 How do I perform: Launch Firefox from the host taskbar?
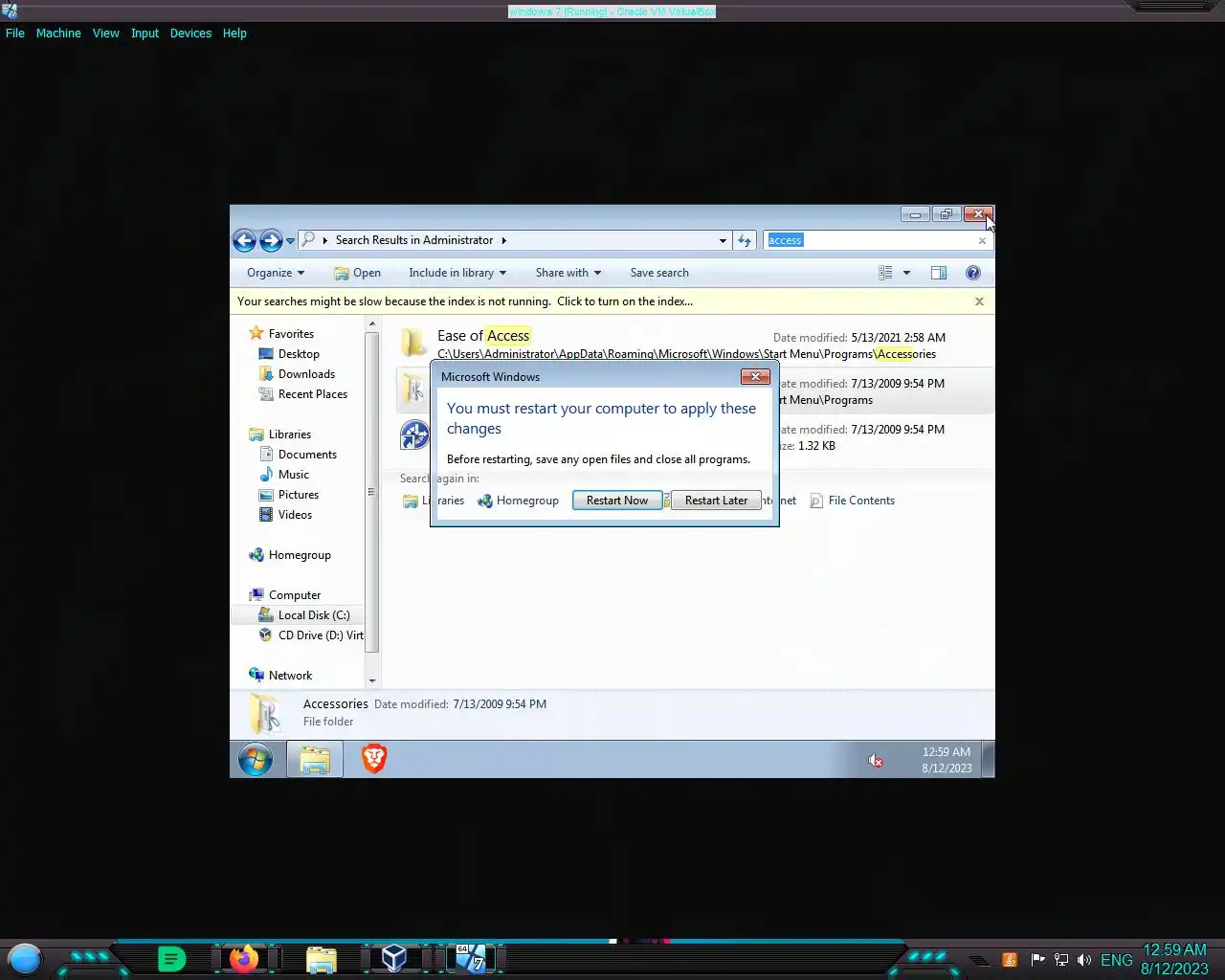pos(244,958)
